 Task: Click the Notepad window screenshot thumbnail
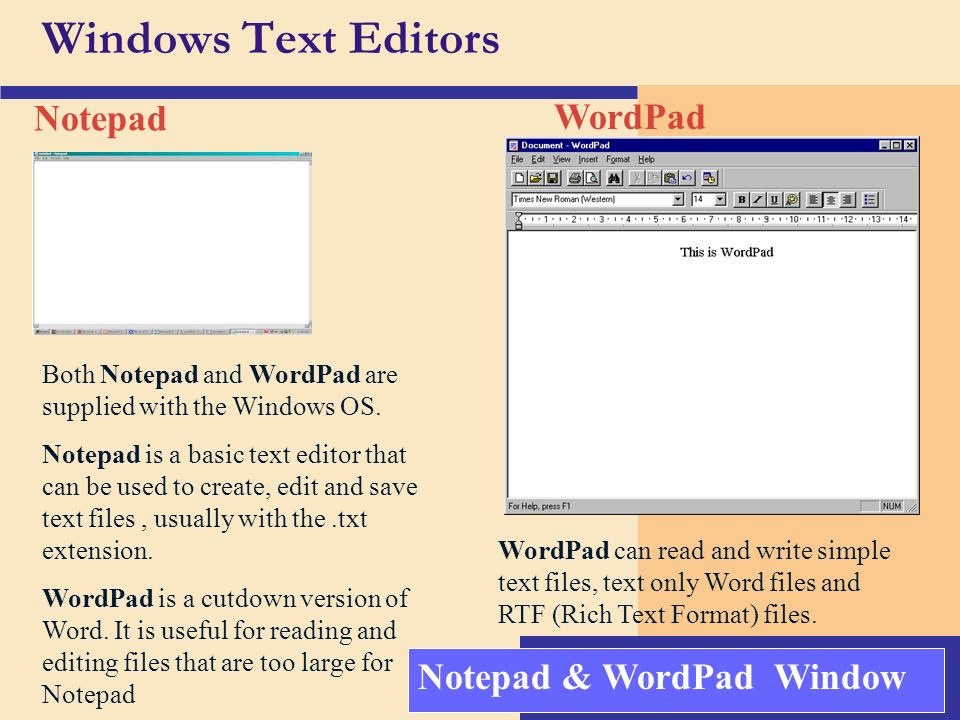pyautogui.click(x=173, y=243)
